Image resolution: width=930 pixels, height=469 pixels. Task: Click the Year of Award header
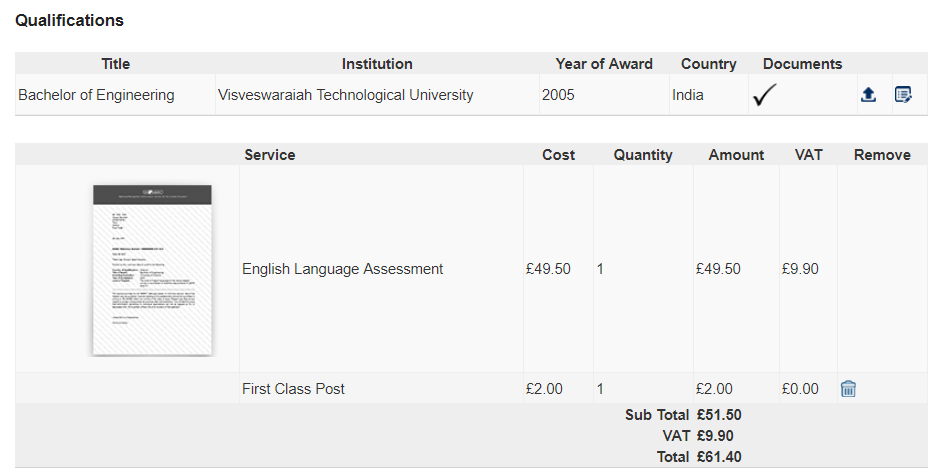[x=604, y=64]
